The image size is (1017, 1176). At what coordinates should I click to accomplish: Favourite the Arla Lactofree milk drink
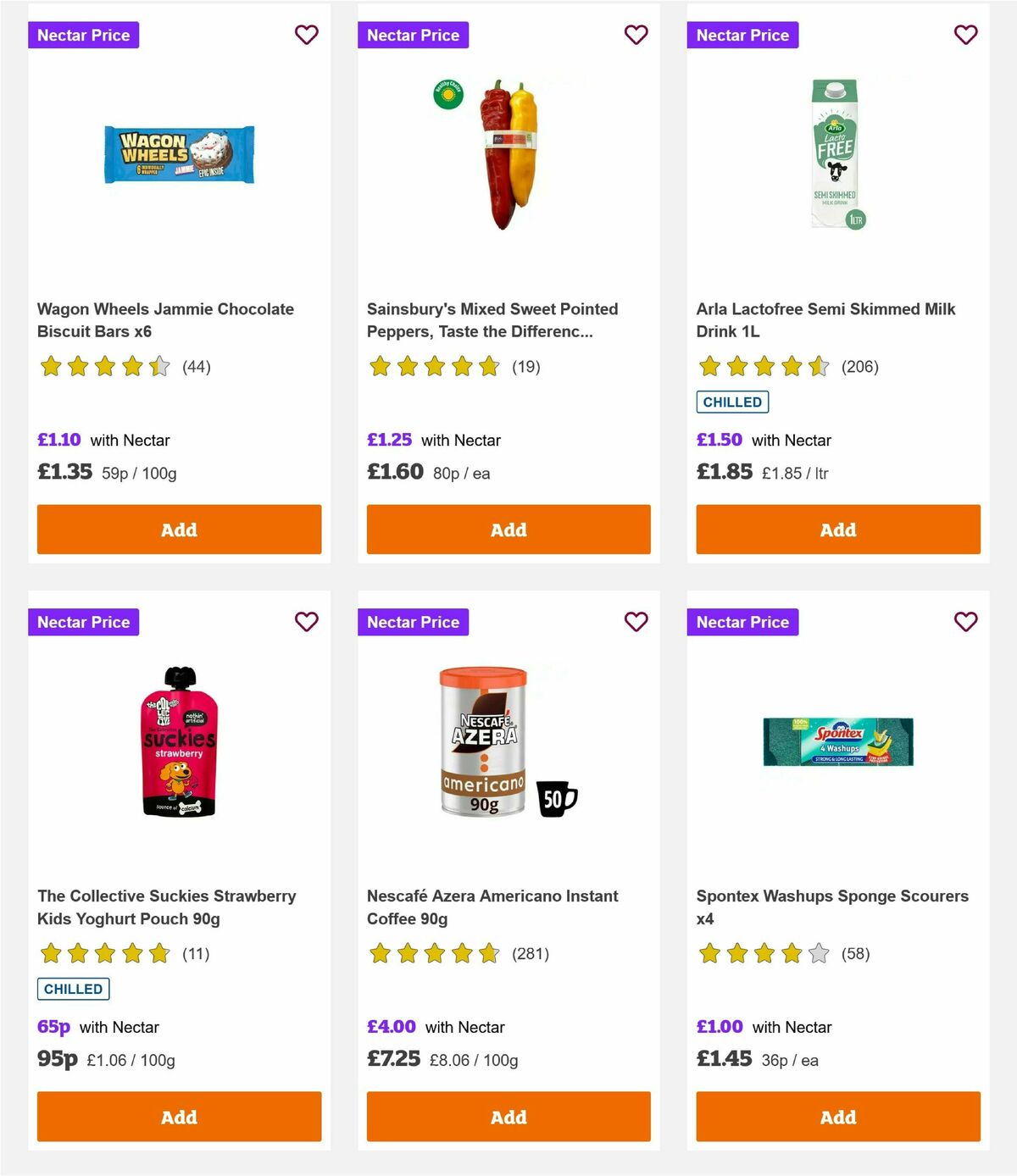click(x=965, y=35)
